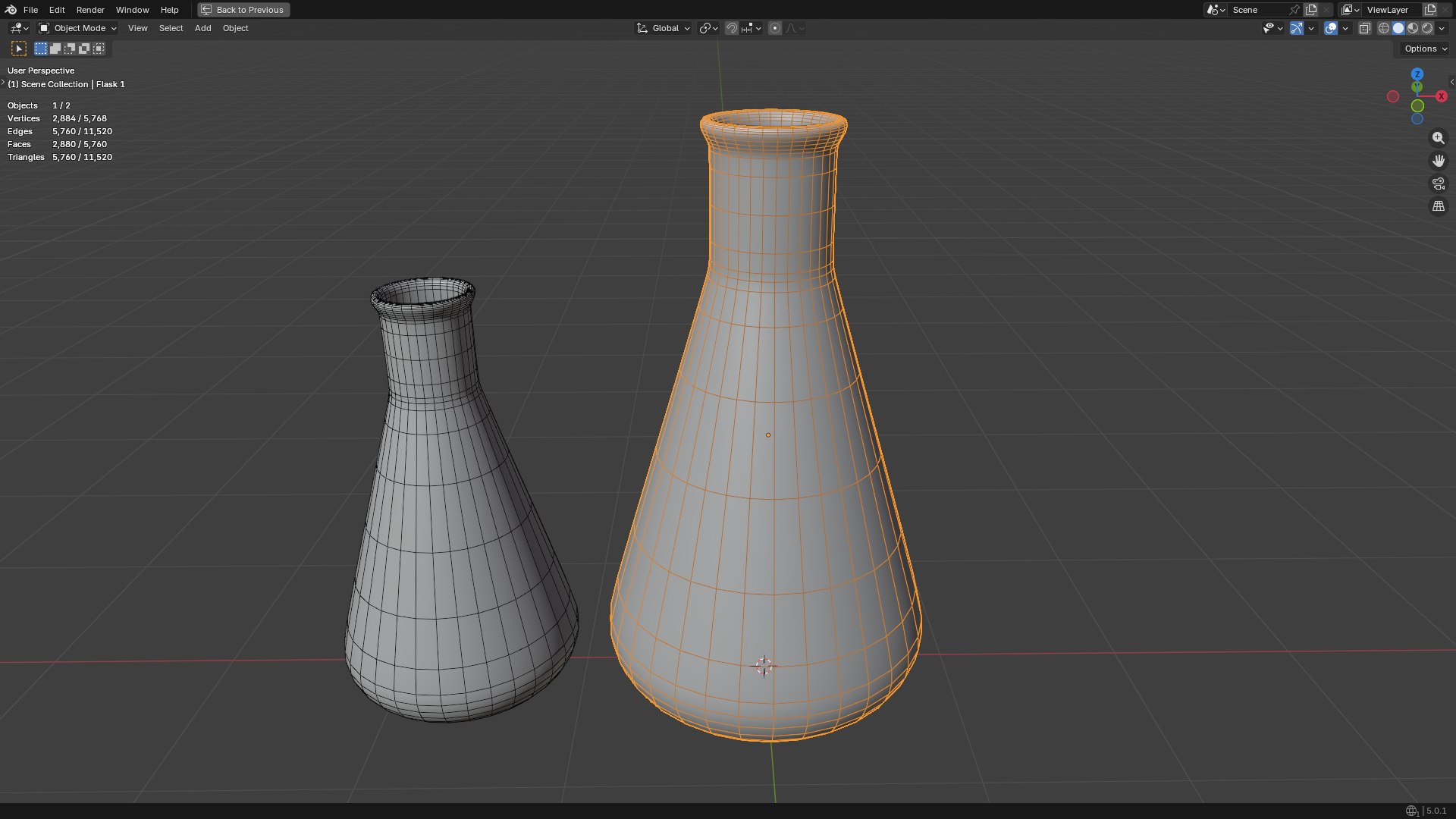This screenshot has width=1456, height=819.
Task: Open the File menu
Action: pos(30,10)
